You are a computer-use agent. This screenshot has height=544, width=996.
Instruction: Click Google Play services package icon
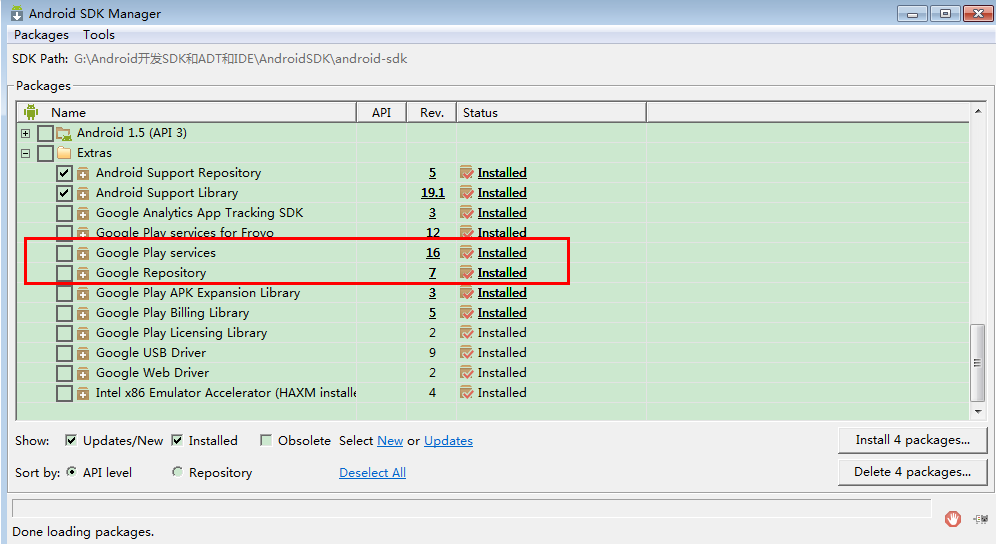point(83,254)
